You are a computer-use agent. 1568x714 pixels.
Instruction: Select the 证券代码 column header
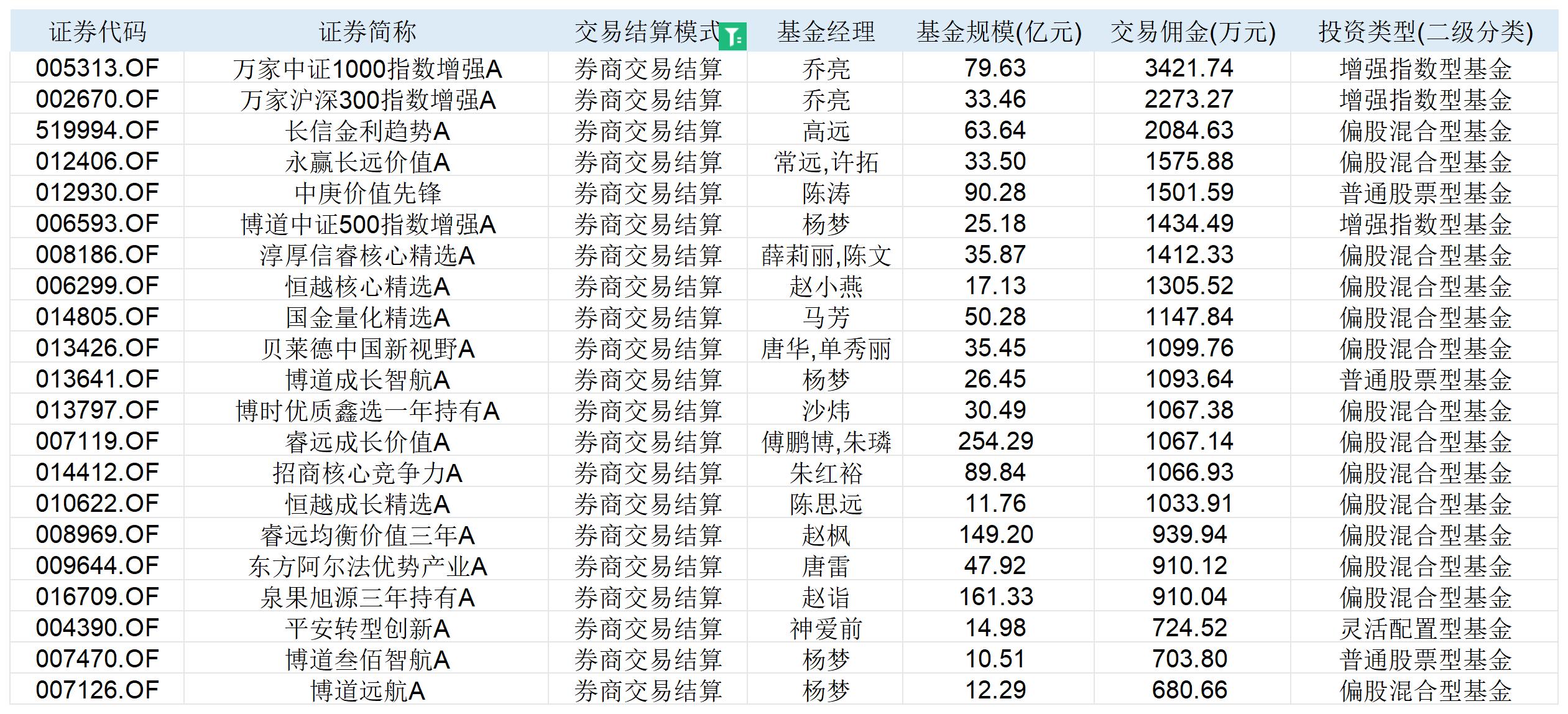[98, 32]
